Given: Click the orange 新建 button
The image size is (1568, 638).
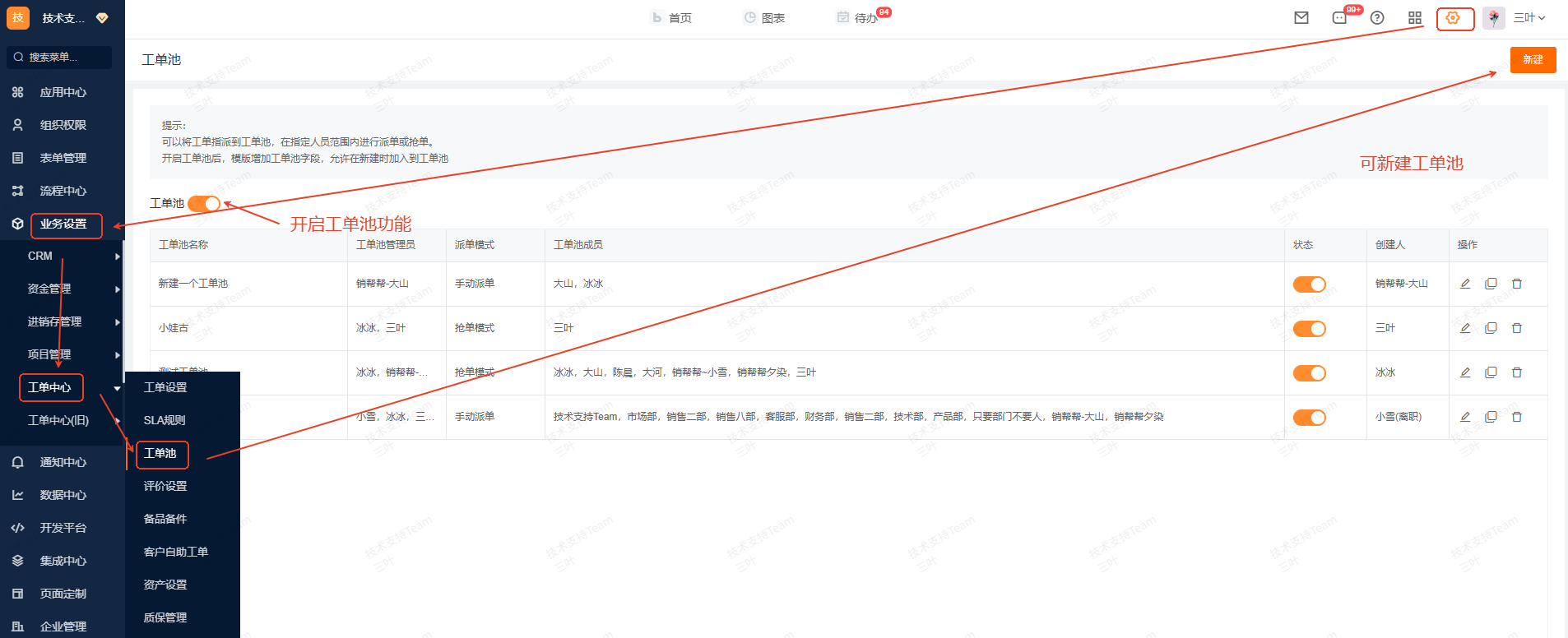Looking at the screenshot, I should [1533, 60].
